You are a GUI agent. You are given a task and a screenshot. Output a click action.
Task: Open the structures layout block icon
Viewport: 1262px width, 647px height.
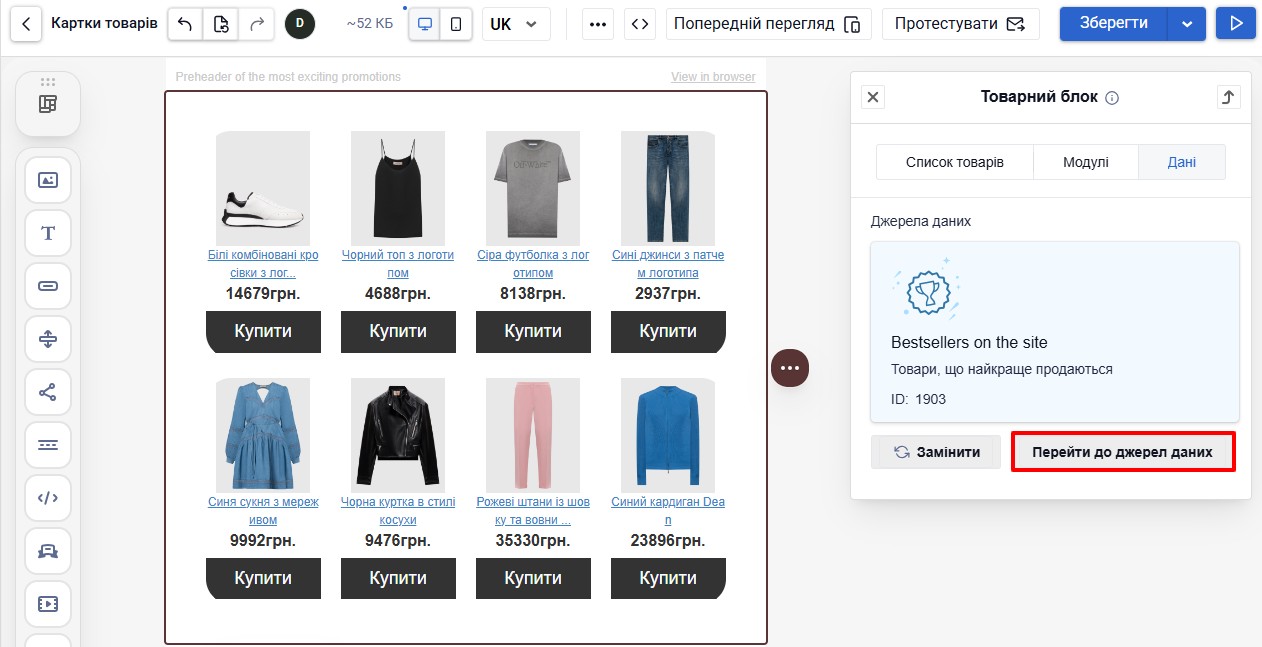point(48,104)
